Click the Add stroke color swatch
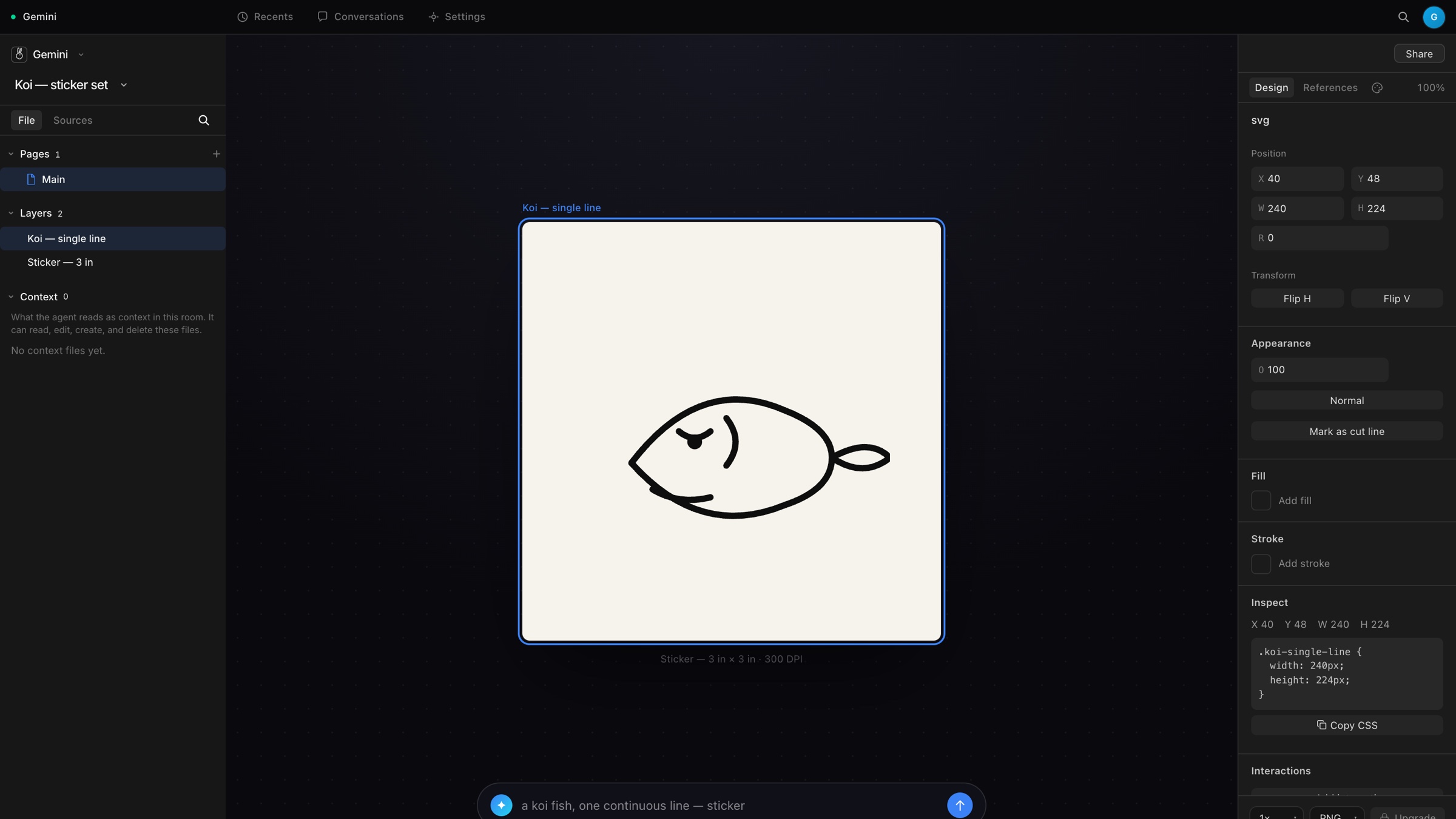The image size is (1456, 819). [1261, 564]
